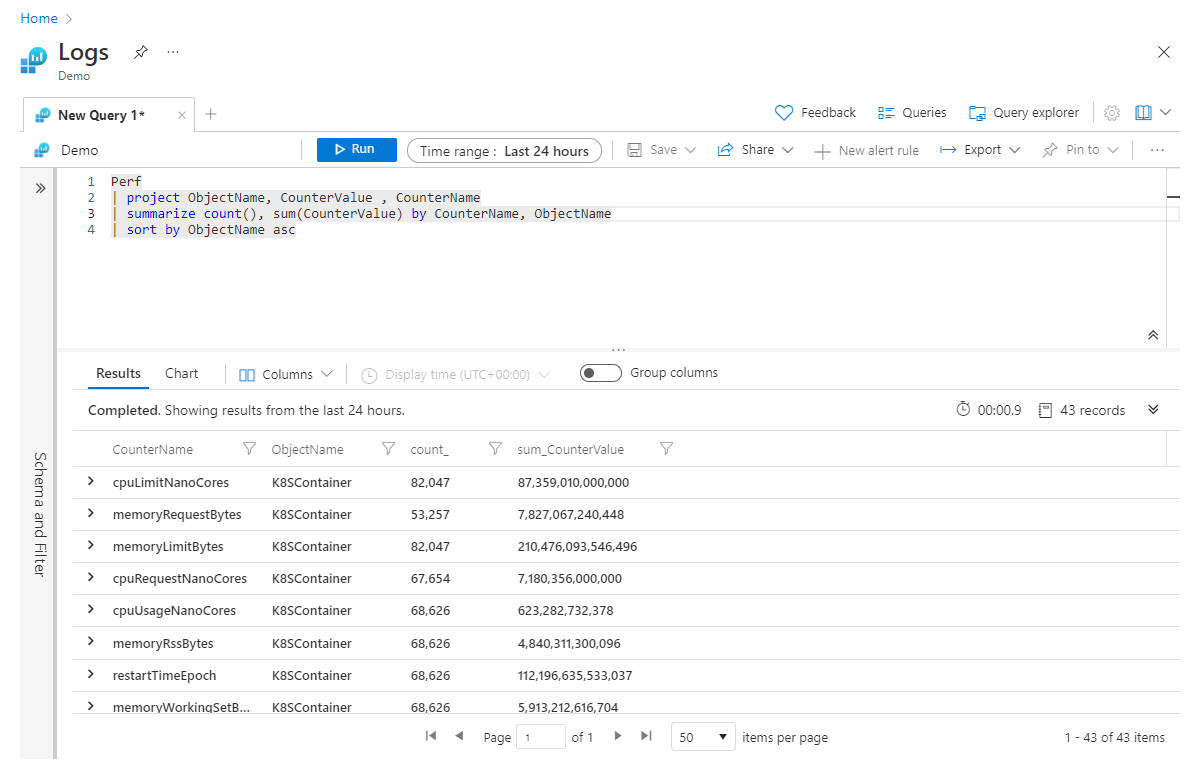
Task: Go to the last results page
Action: pos(646,736)
